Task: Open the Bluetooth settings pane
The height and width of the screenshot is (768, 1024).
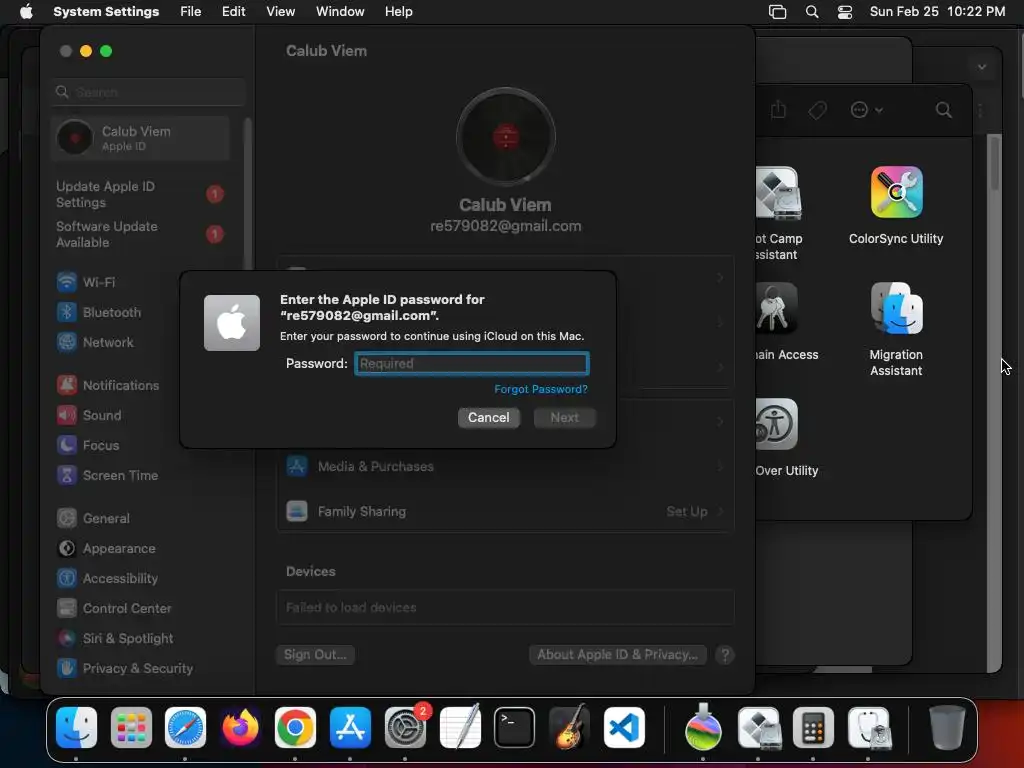Action: (x=99, y=312)
